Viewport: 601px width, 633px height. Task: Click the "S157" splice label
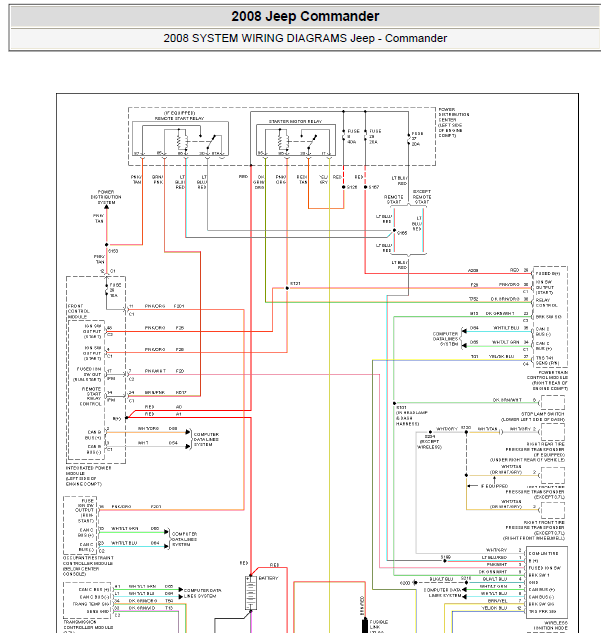coord(374,187)
